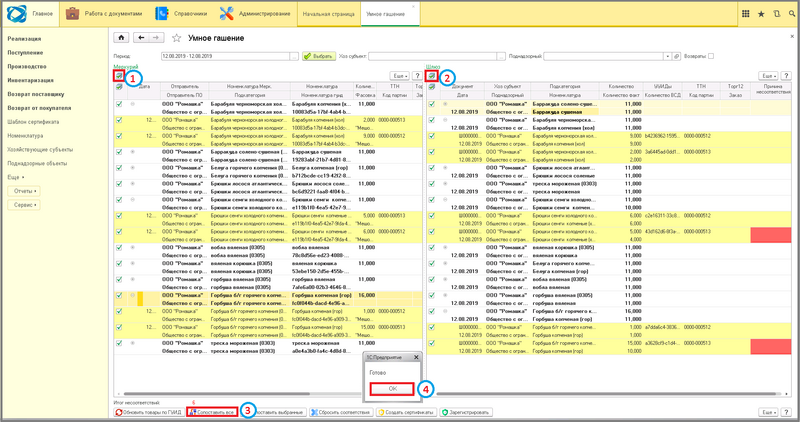800x422 pixels.
Task: Expand the sidebar Еще list
Action: [16, 177]
